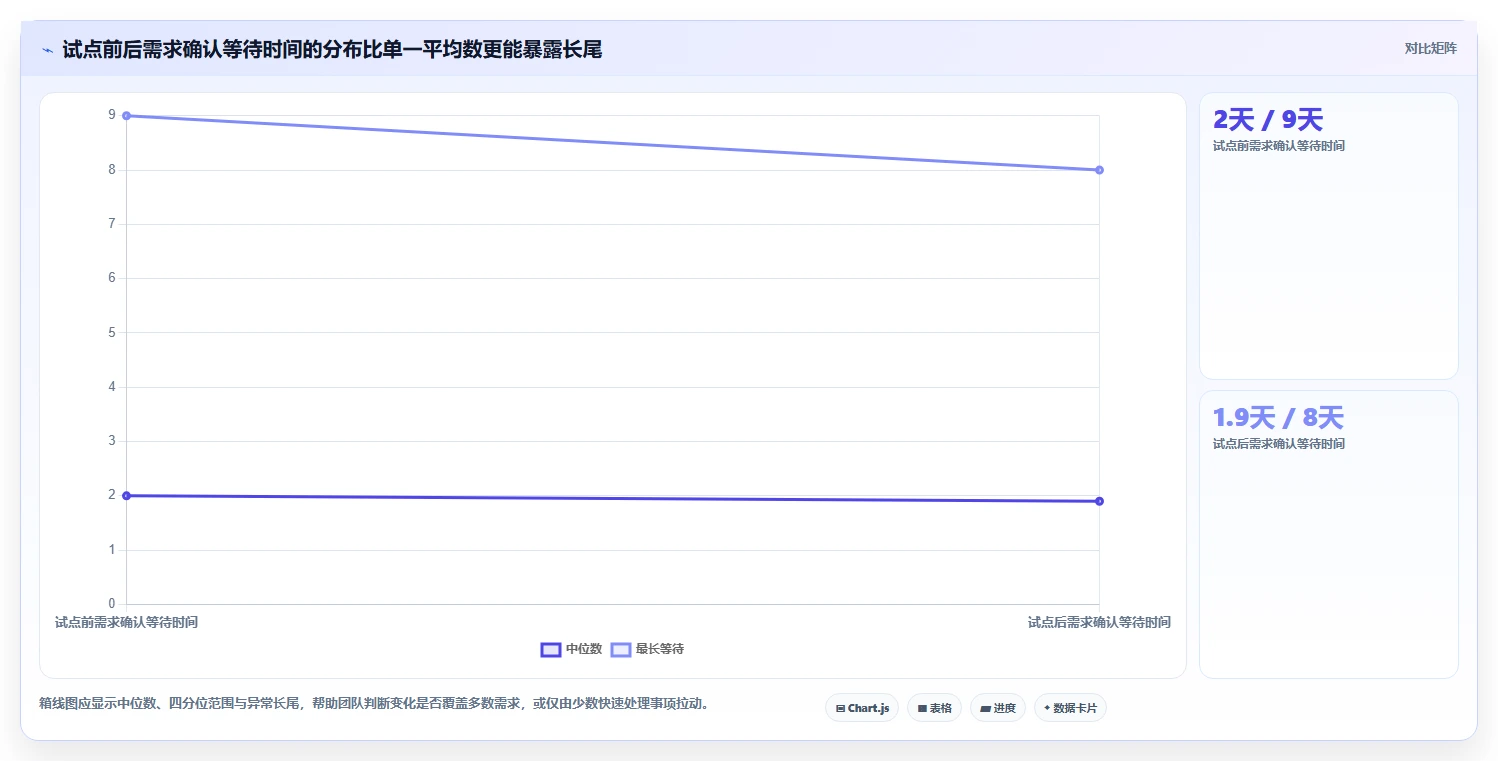Click the 中位数 data point at 1.9
The height and width of the screenshot is (761, 1498).
pyautogui.click(x=1099, y=501)
